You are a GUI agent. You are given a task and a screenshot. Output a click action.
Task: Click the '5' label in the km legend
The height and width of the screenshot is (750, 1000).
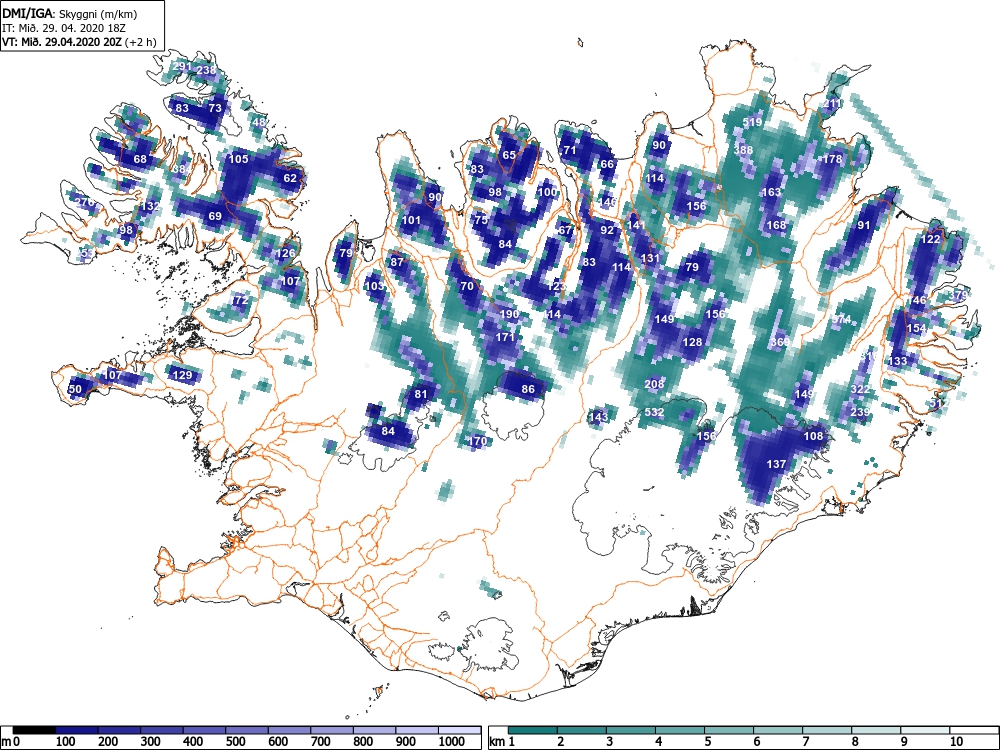707,742
